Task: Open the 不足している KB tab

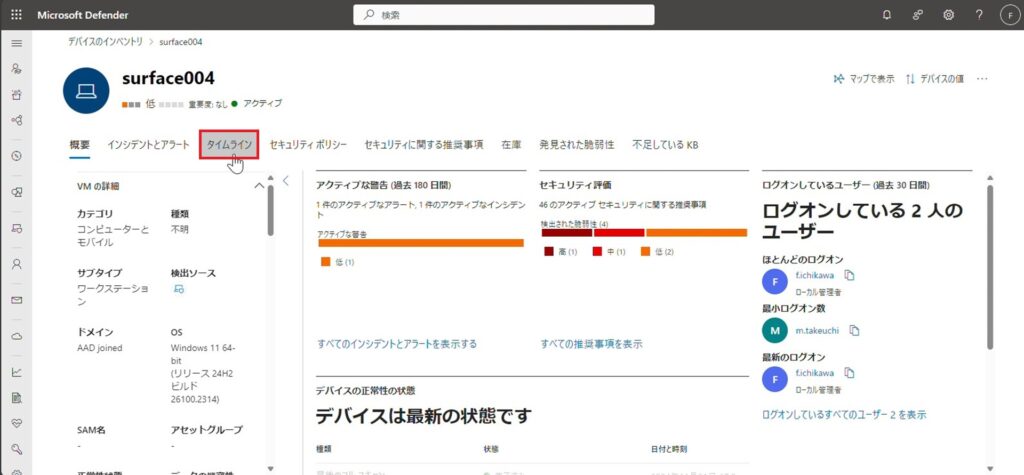Action: (665, 145)
